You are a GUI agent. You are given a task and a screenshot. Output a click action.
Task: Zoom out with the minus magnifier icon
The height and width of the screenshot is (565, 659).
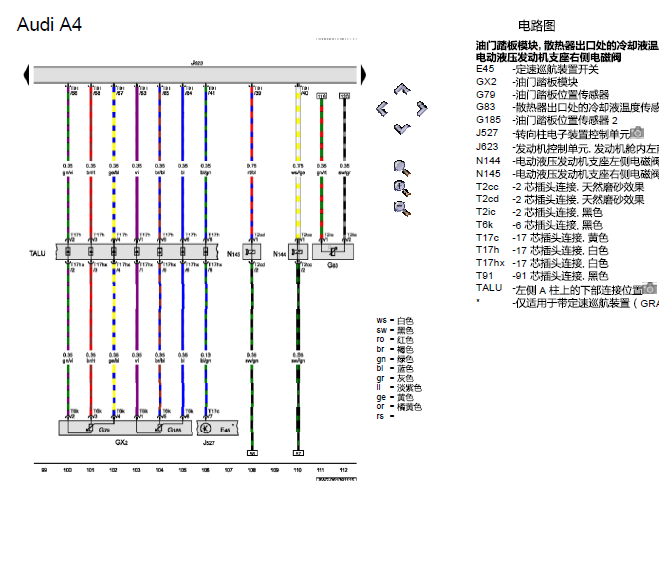click(402, 209)
